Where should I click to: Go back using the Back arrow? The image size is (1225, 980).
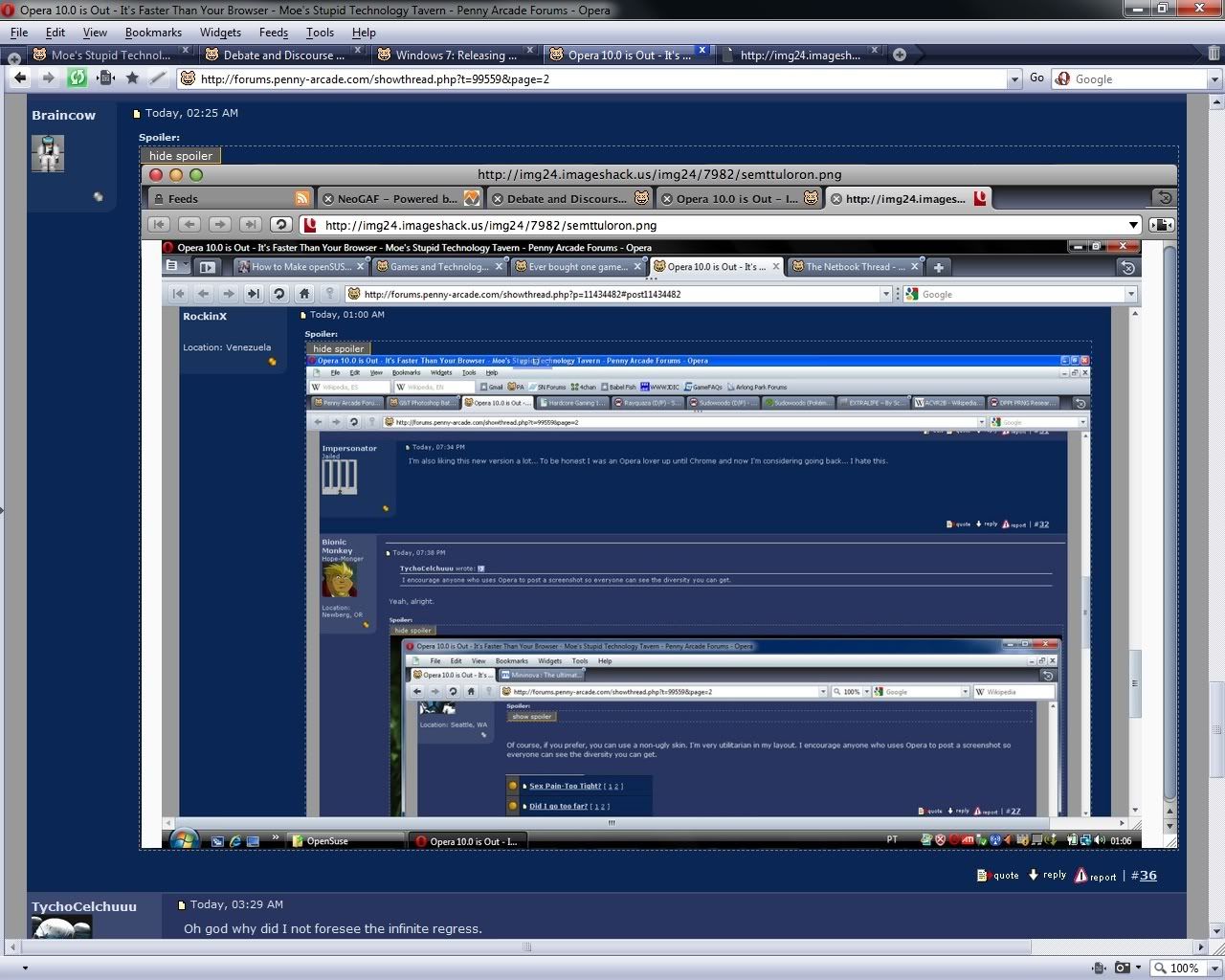pos(20,78)
